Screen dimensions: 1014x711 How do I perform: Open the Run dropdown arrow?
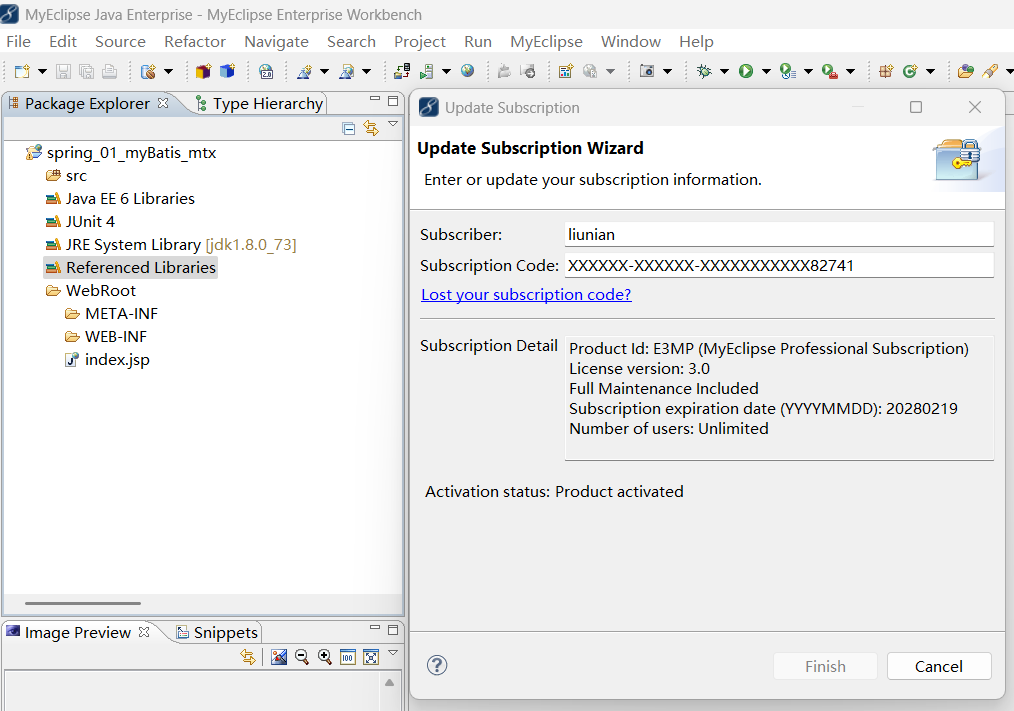tap(766, 71)
